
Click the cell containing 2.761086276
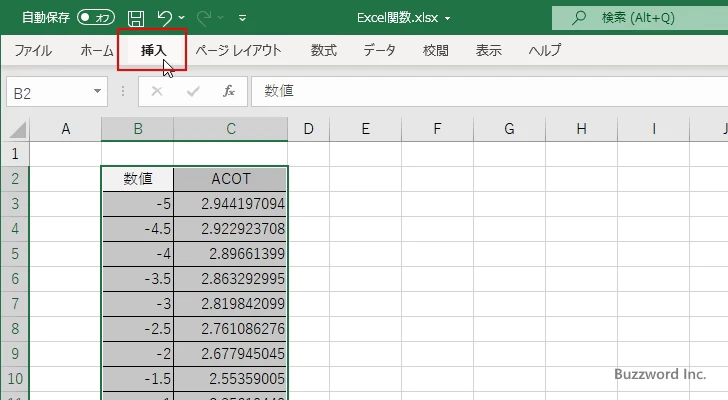231,329
